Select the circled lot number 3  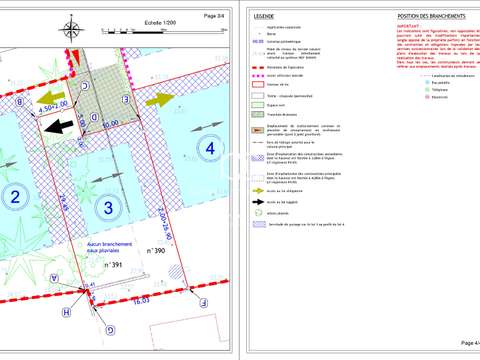(108, 208)
